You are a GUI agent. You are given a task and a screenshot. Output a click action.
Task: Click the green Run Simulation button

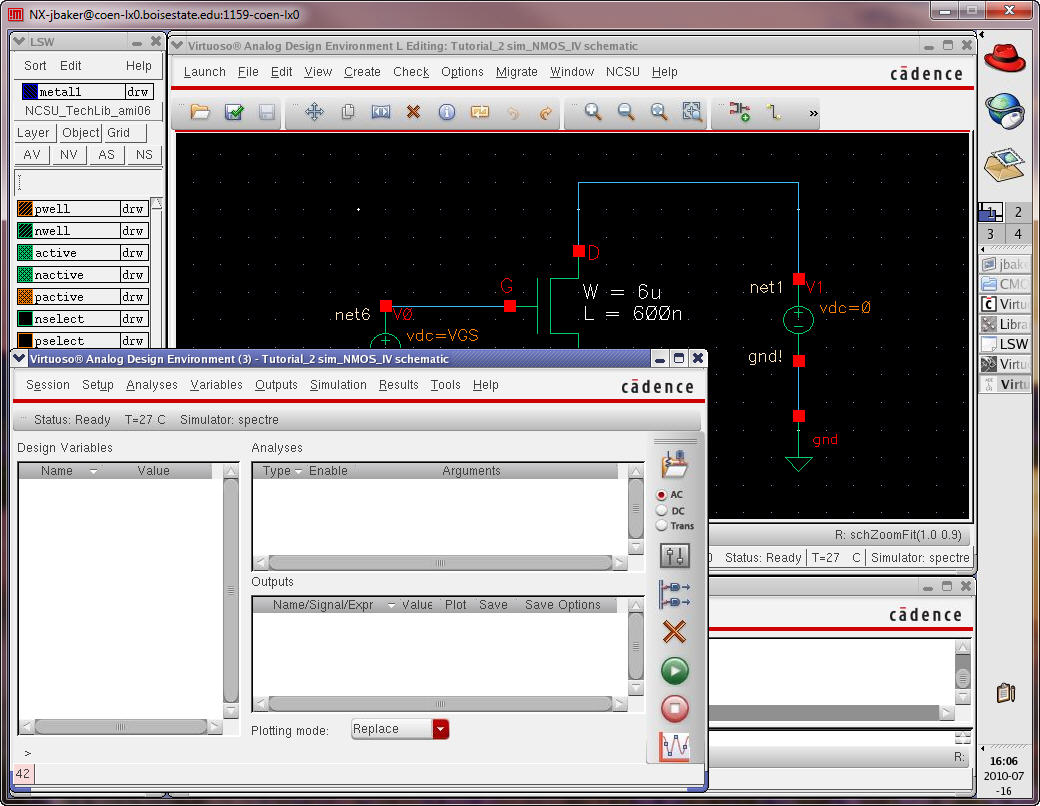coord(675,670)
